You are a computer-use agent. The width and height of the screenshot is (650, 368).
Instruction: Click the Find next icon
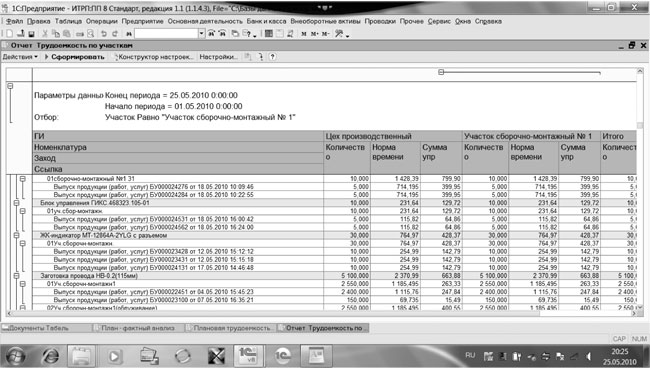click(211, 34)
